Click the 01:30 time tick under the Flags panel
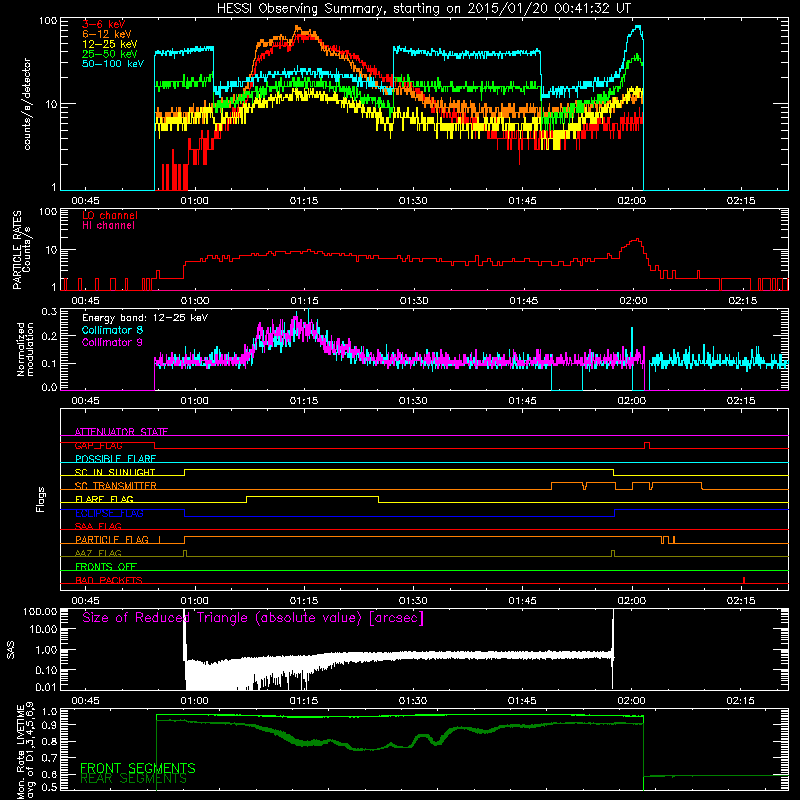 (413, 601)
